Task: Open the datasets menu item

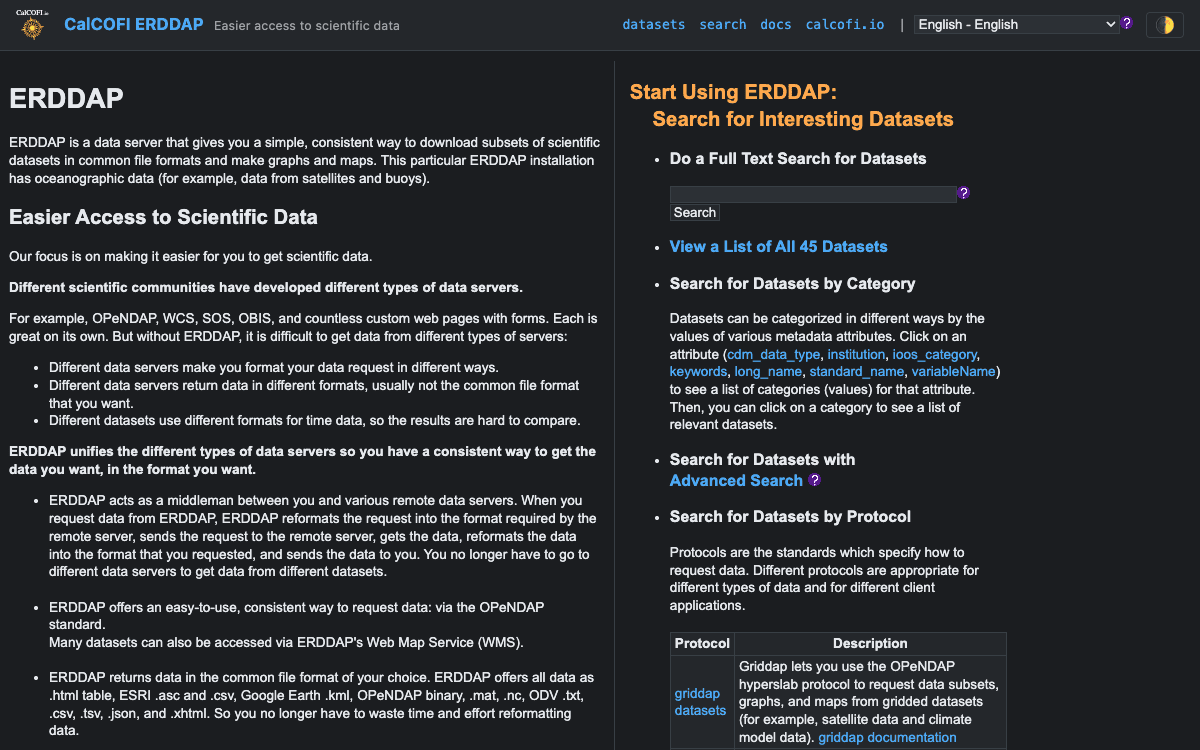Action: pos(654,24)
